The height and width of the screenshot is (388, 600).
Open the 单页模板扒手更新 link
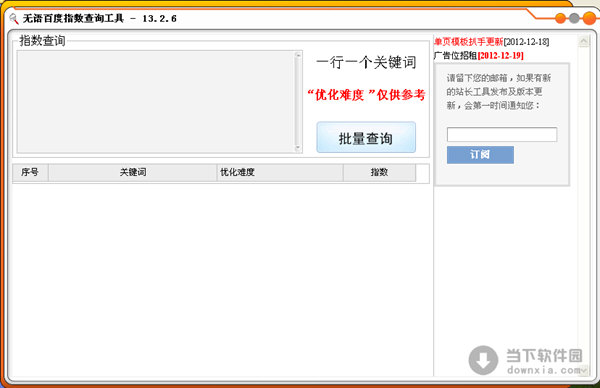point(468,41)
